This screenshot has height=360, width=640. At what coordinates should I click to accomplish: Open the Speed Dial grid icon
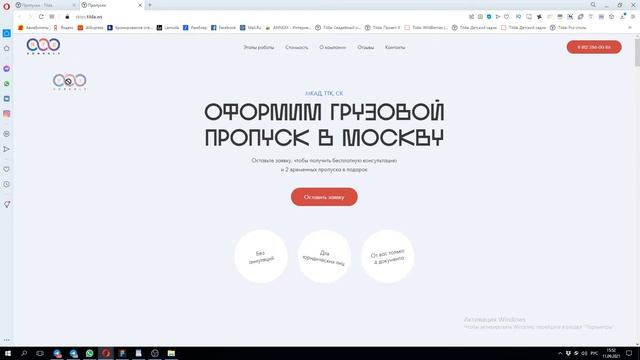pos(52,17)
